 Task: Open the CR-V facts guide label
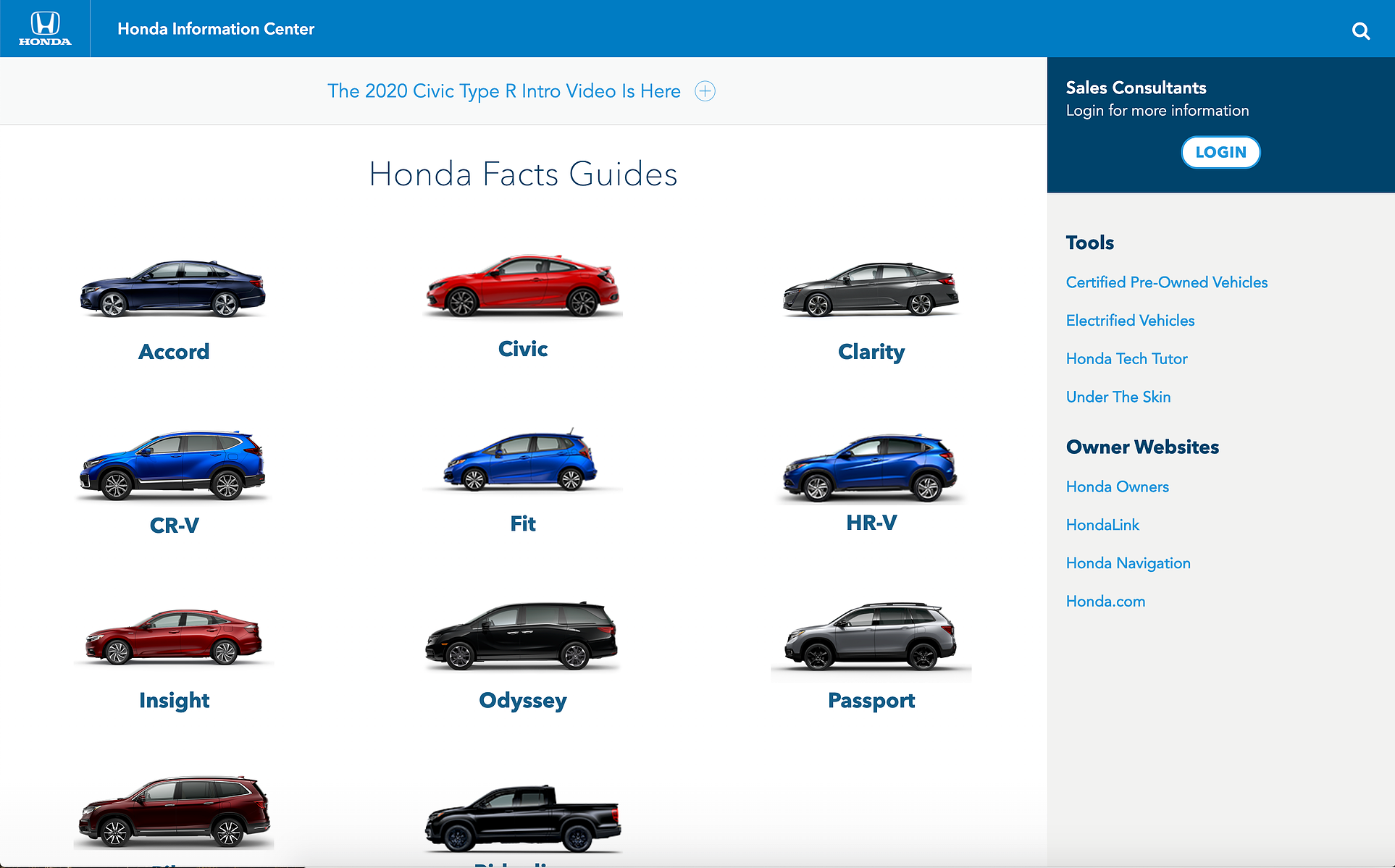click(x=174, y=526)
